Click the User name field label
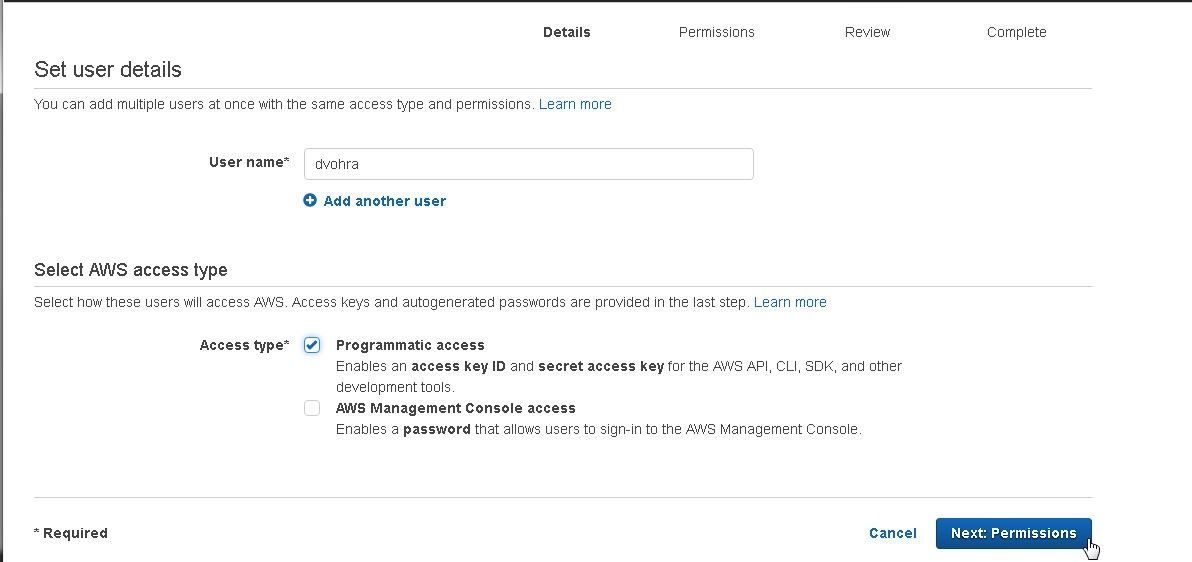This screenshot has width=1192, height=562. (249, 162)
